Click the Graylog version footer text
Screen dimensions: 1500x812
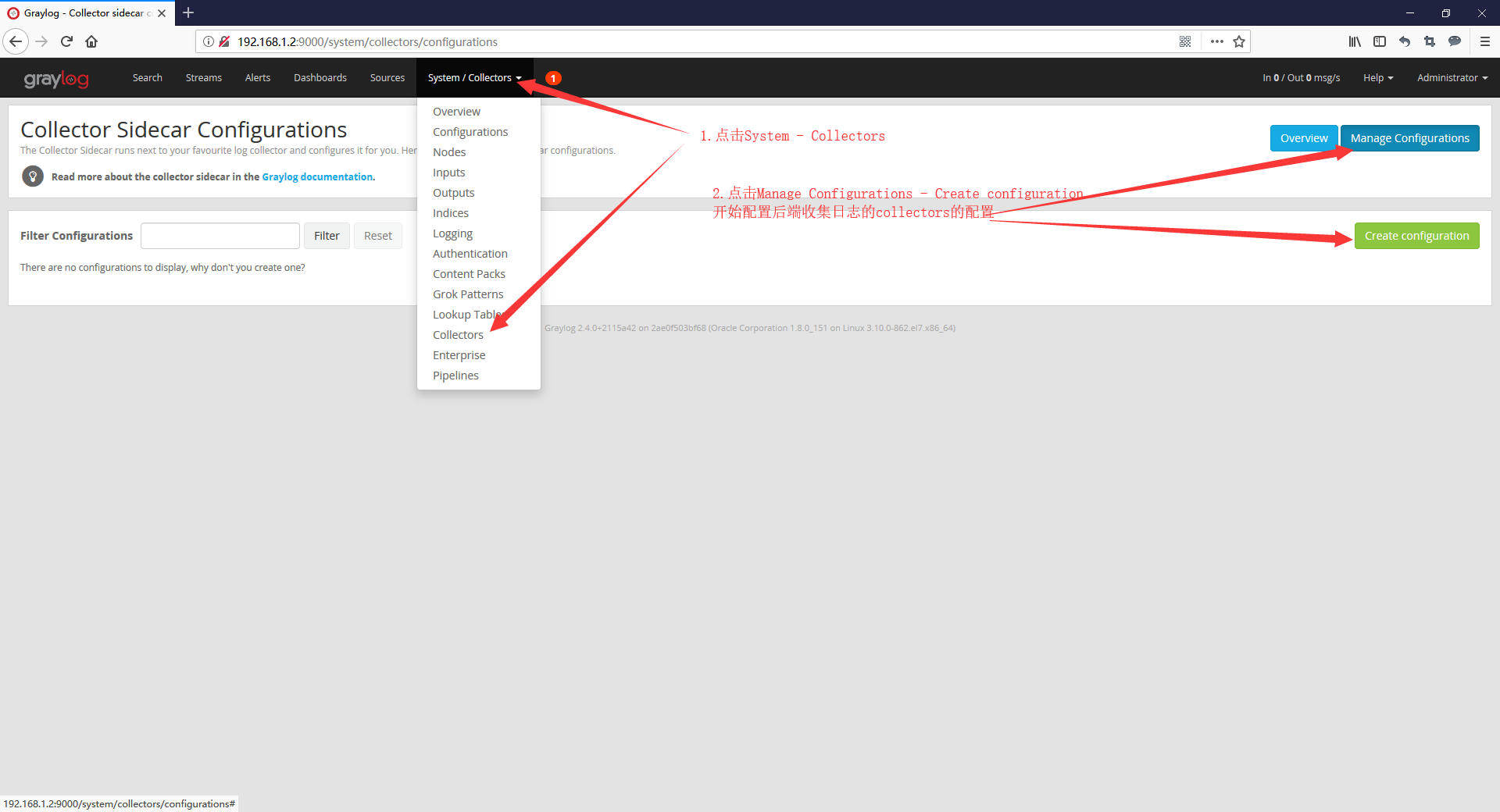750,328
